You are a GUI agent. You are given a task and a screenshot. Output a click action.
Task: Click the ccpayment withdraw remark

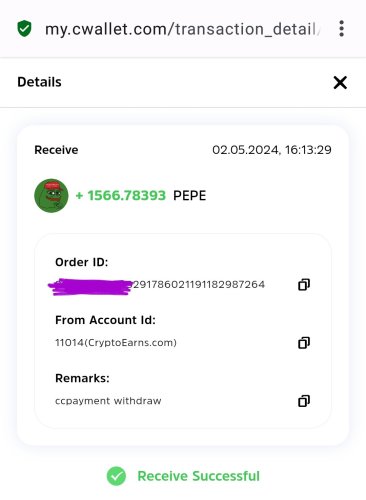(108, 401)
